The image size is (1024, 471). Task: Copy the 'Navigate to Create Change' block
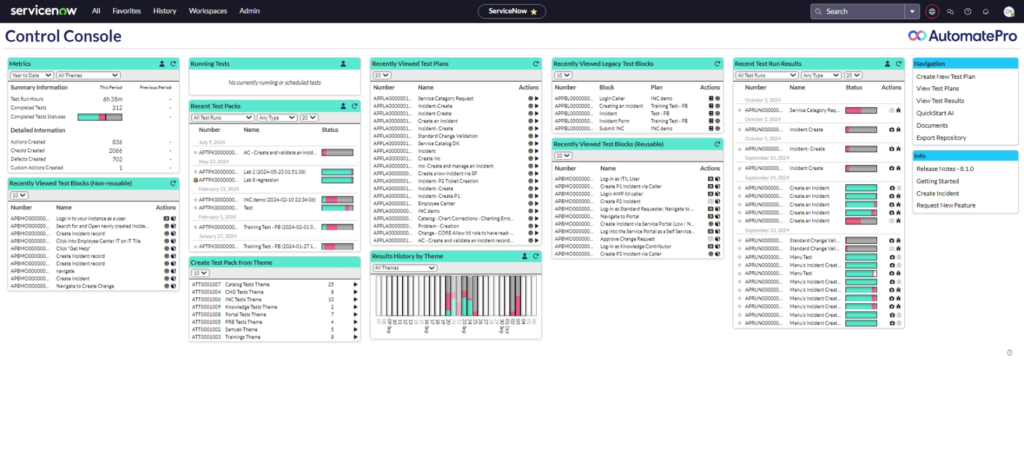pyautogui.click(x=174, y=286)
